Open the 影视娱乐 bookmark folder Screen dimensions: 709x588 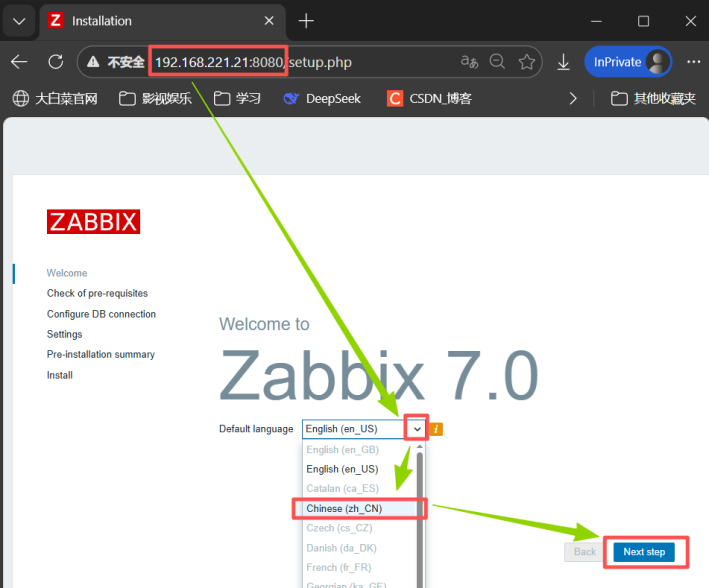[155, 98]
